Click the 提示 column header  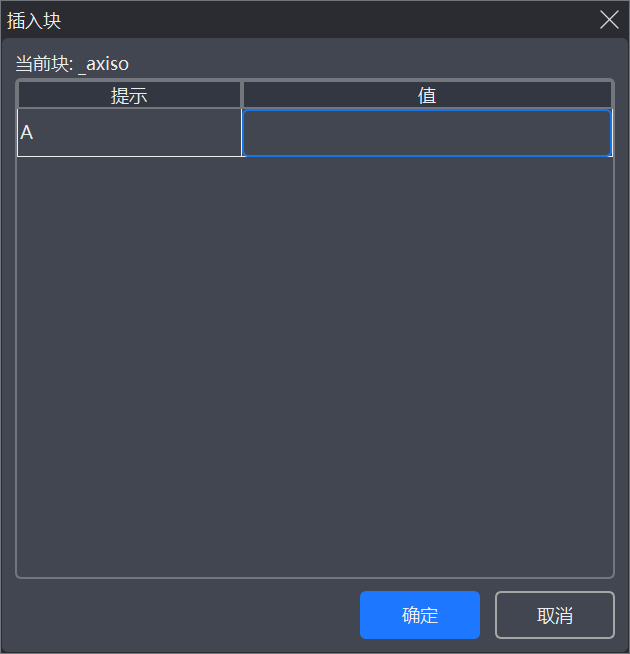[129, 95]
